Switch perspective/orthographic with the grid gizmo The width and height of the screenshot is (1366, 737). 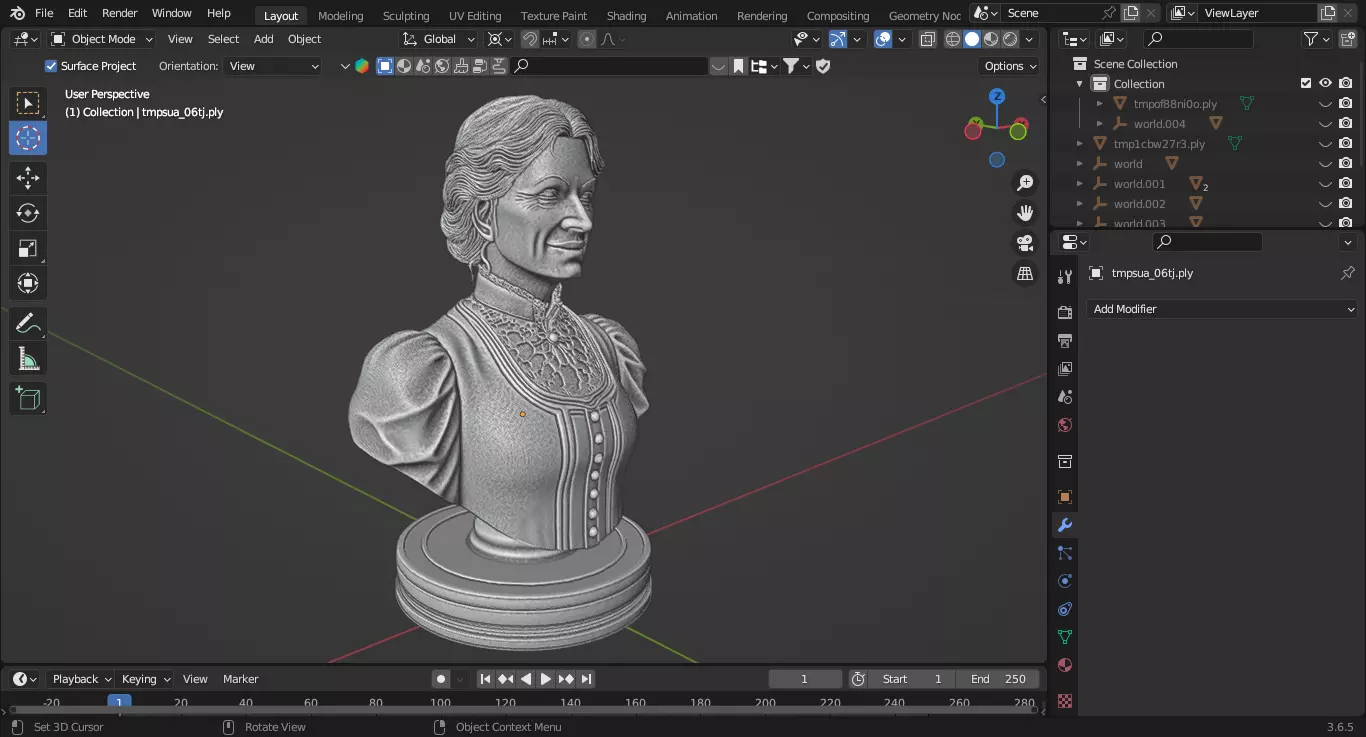pyautogui.click(x=1025, y=273)
